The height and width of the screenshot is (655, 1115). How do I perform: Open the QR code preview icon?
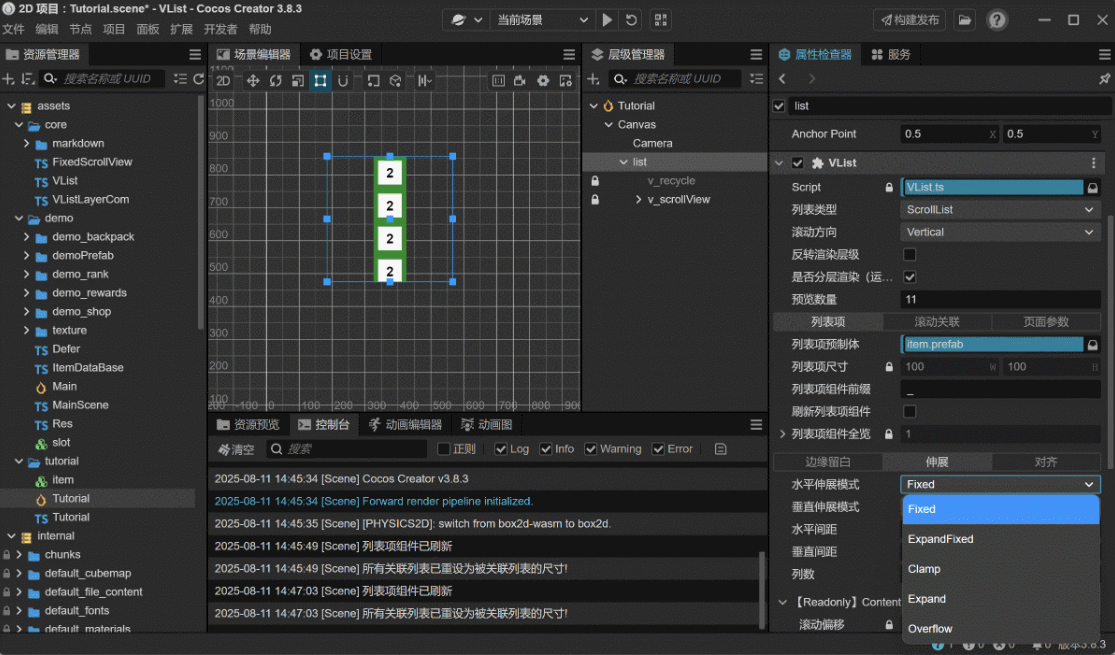pos(661,20)
